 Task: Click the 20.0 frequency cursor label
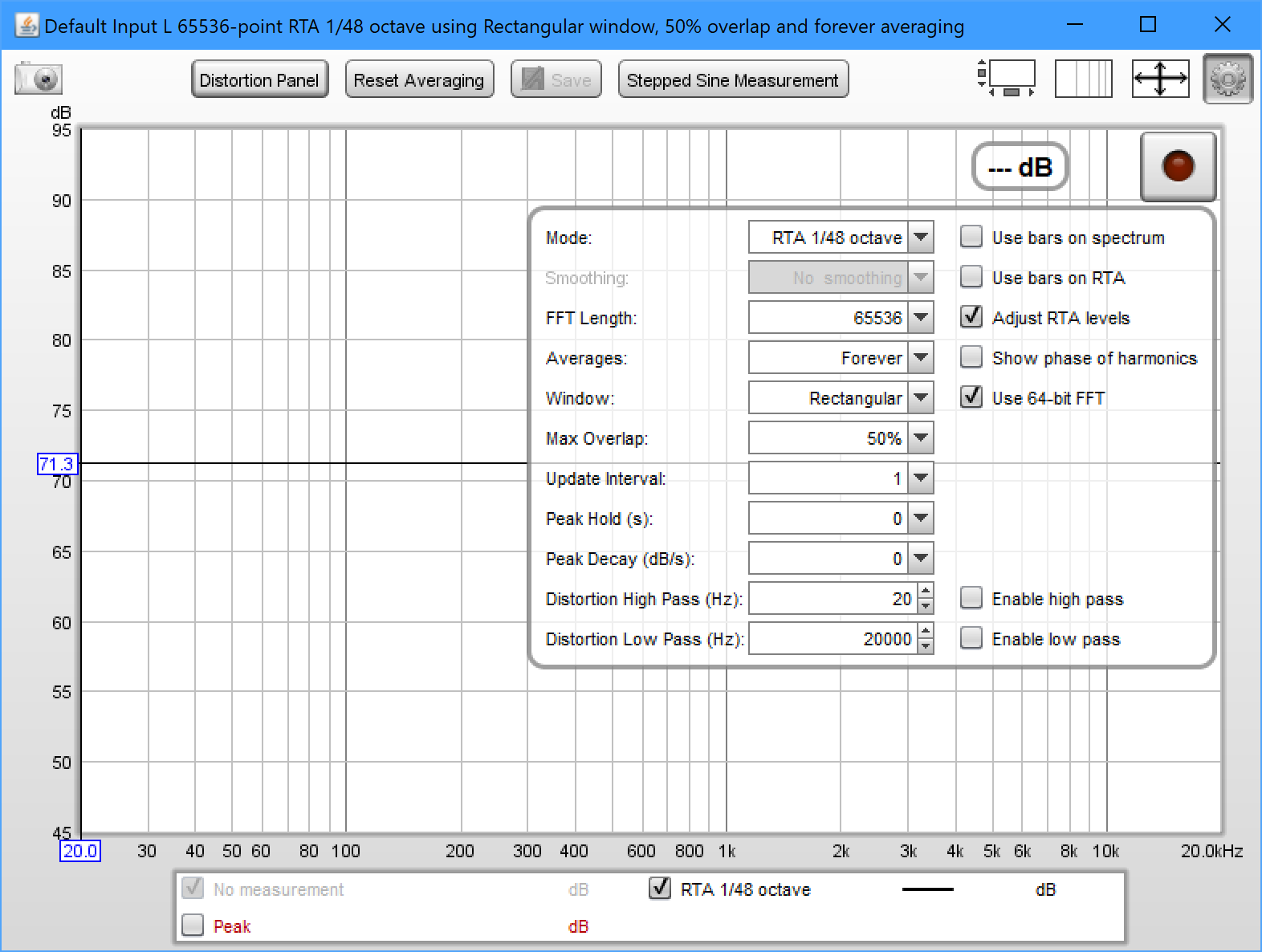[79, 851]
